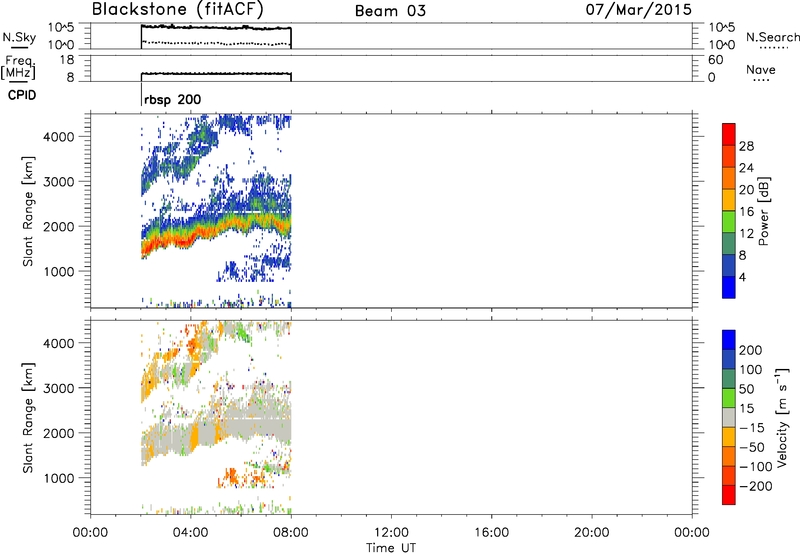Click the frequency trace line in the Freq panel

pyautogui.click(x=216, y=74)
